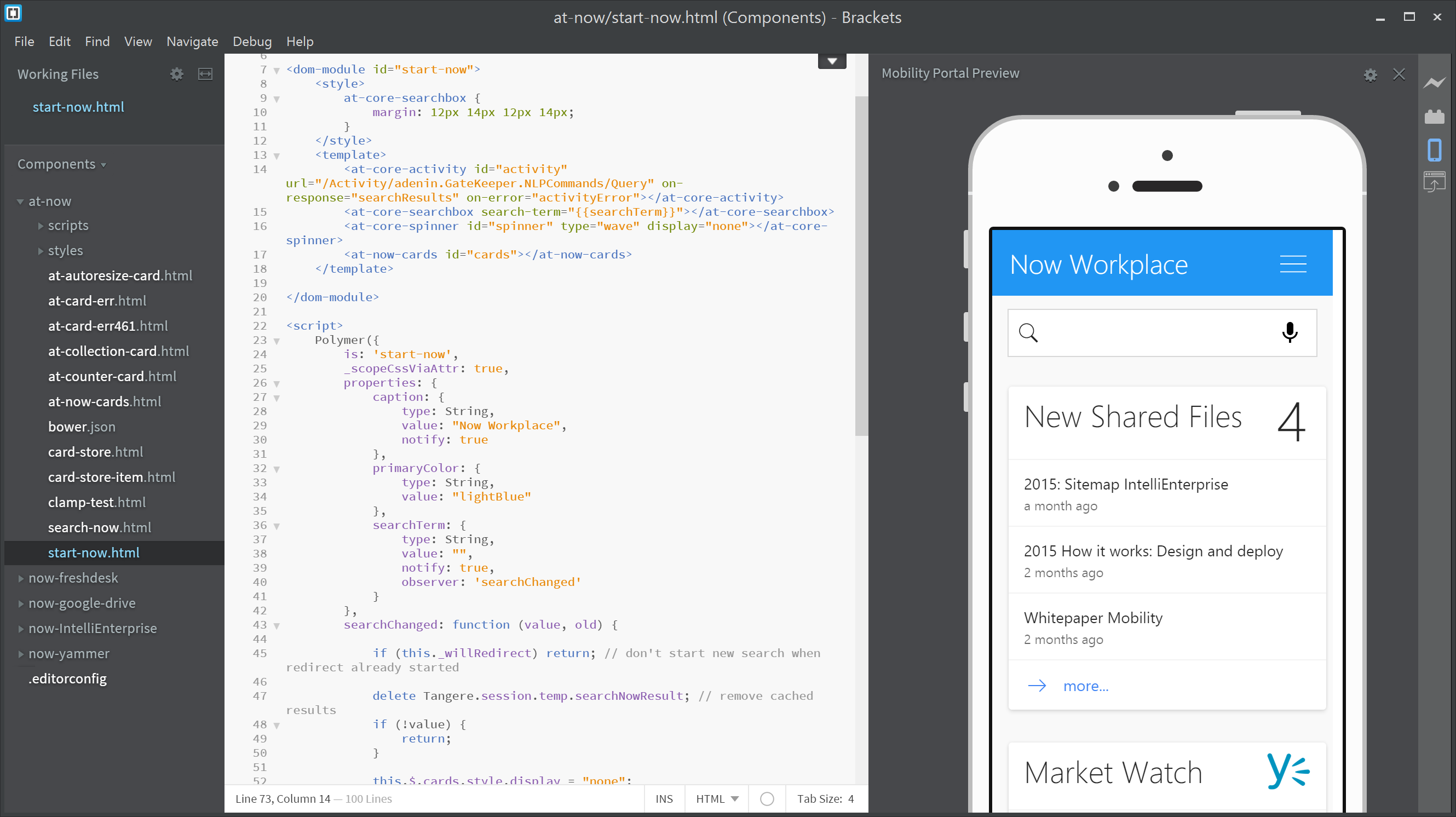This screenshot has height=817, width=1456.
Task: Close the Mobility Portal Preview panel
Action: click(1399, 74)
